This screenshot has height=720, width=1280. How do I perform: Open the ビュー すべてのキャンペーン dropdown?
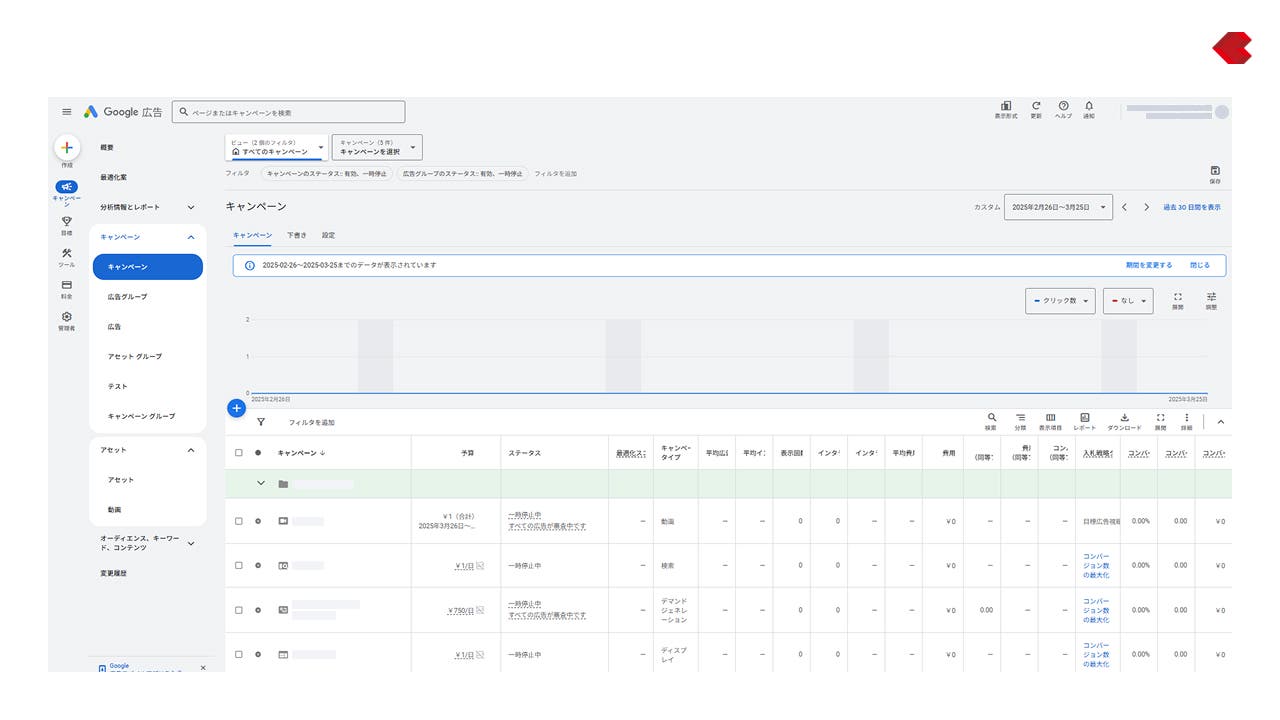click(x=277, y=147)
